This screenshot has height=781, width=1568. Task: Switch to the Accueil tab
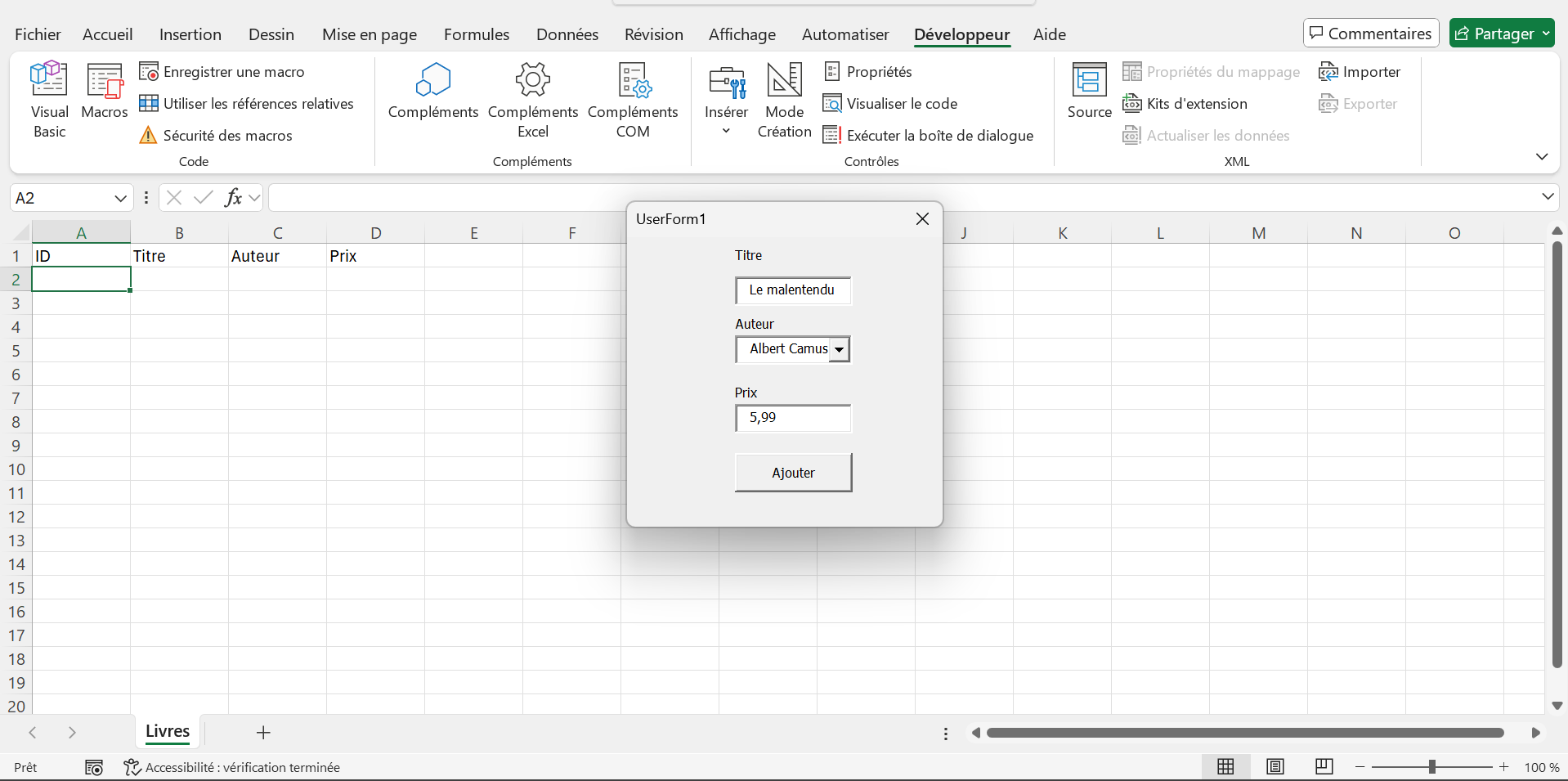pyautogui.click(x=107, y=34)
